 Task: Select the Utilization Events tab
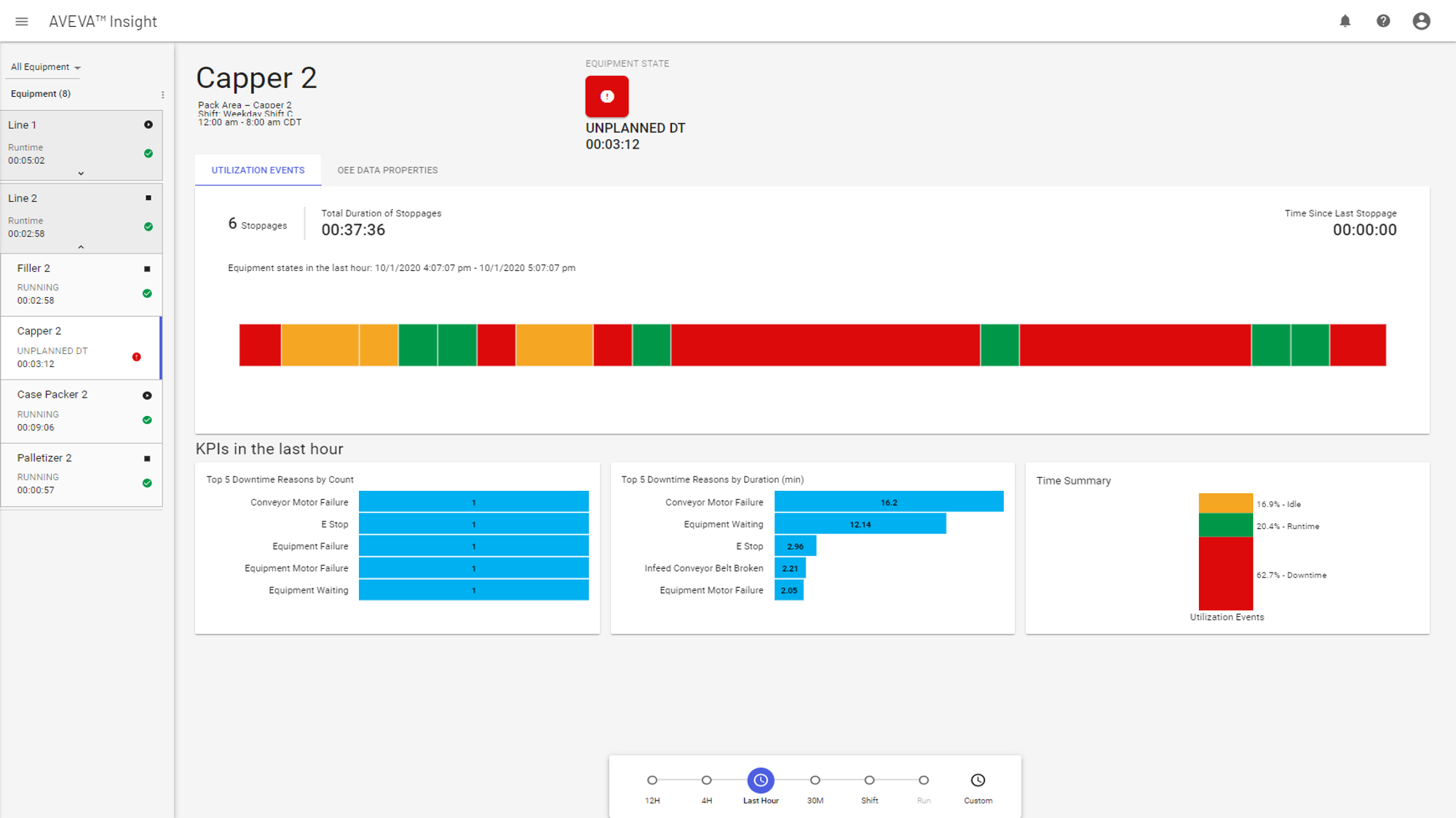click(258, 170)
